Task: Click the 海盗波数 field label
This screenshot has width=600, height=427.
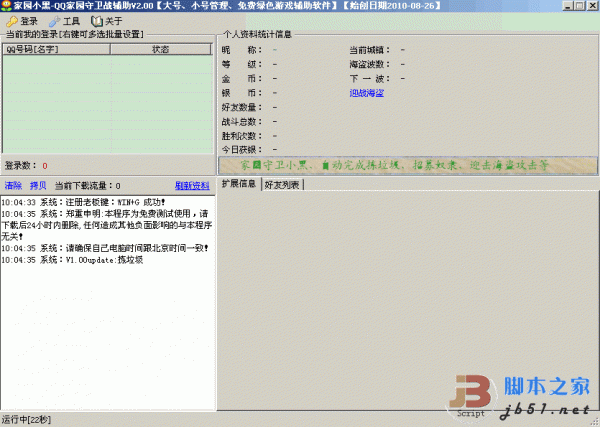Action: (370, 64)
